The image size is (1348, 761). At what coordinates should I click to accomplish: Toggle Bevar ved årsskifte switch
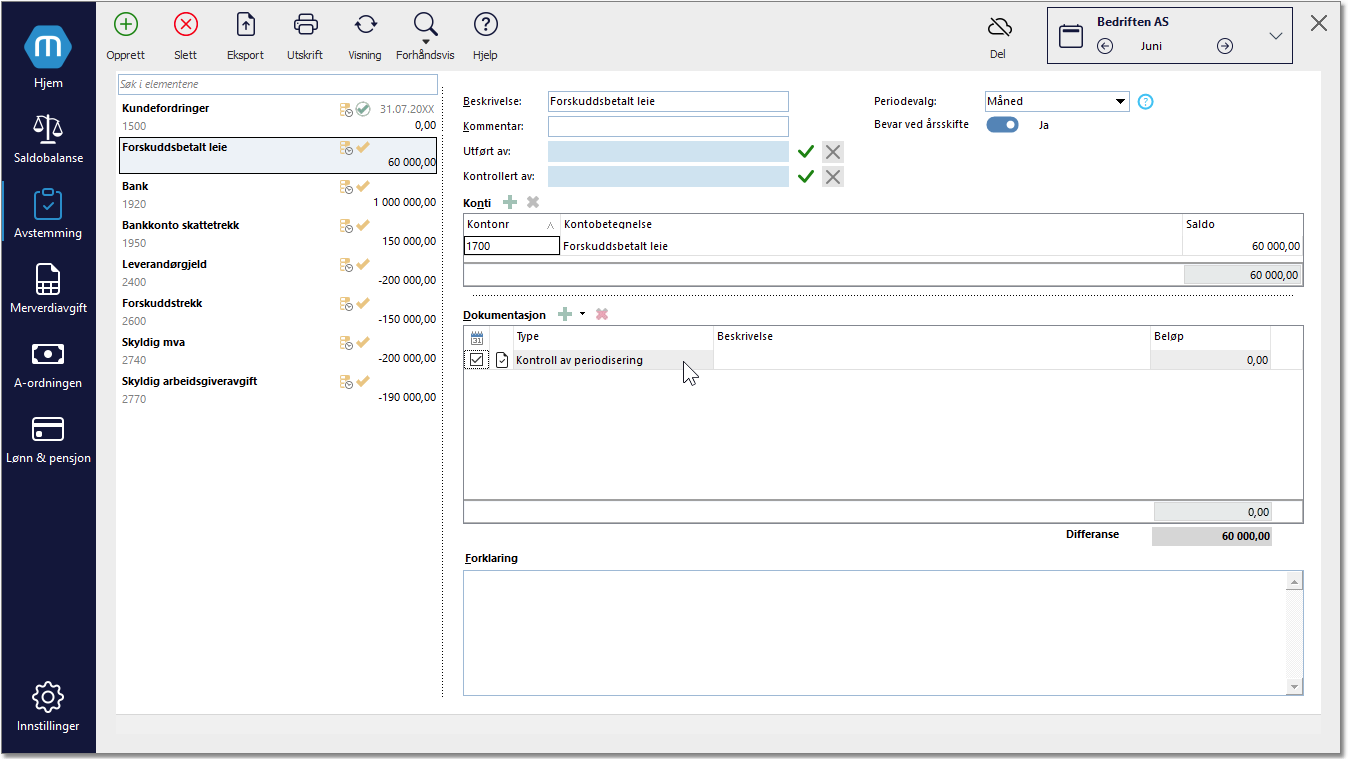(x=1002, y=125)
